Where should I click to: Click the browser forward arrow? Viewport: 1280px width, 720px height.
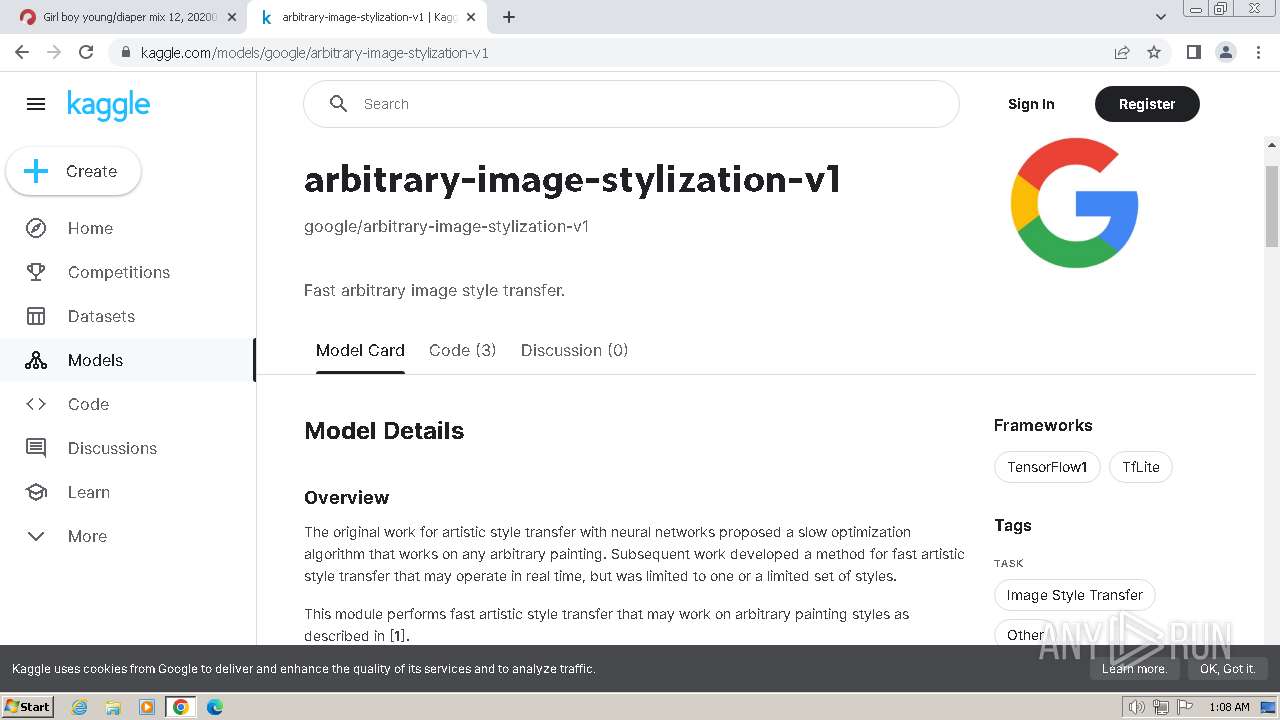tap(54, 52)
